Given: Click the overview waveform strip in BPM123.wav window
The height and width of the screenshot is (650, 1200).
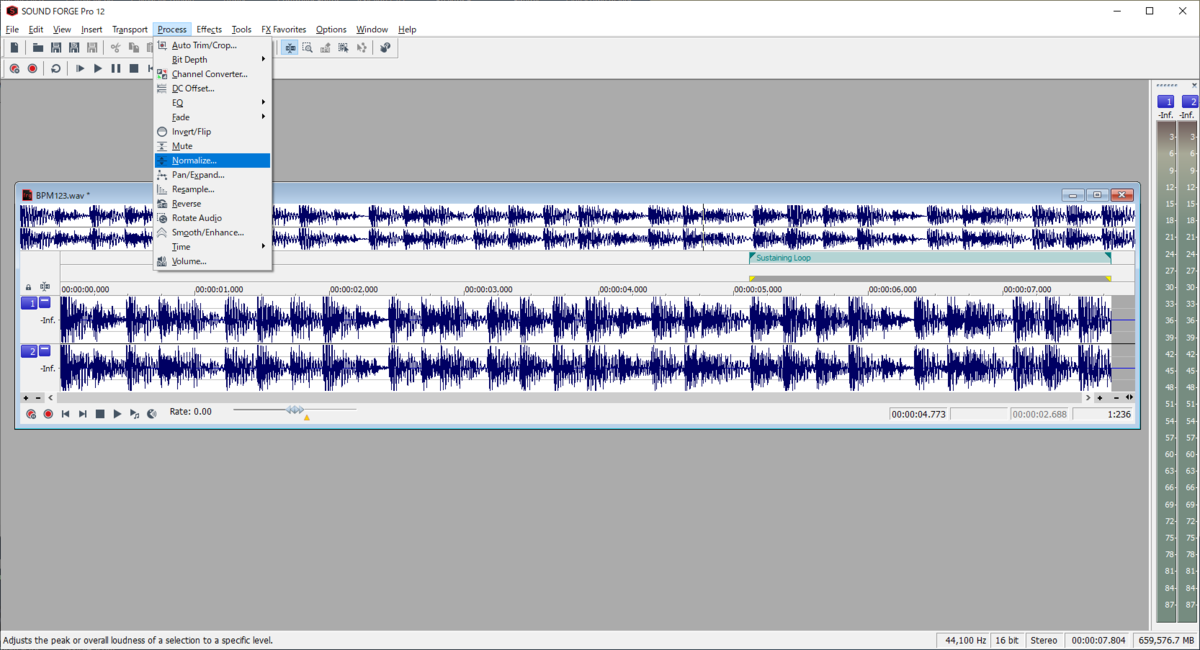Looking at the screenshot, I should (x=578, y=227).
